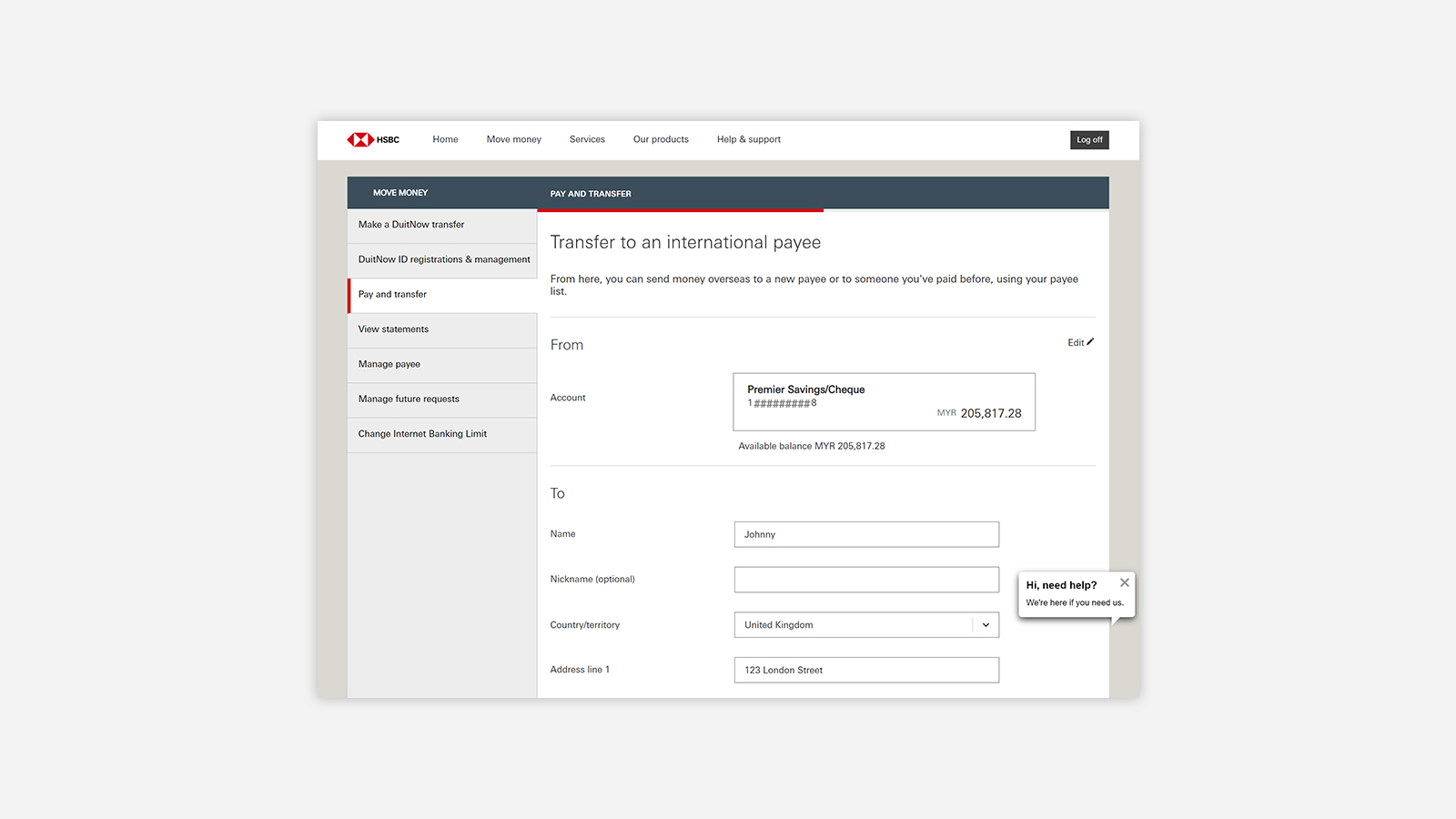
Task: Open the Home menu
Action: pos(445,139)
